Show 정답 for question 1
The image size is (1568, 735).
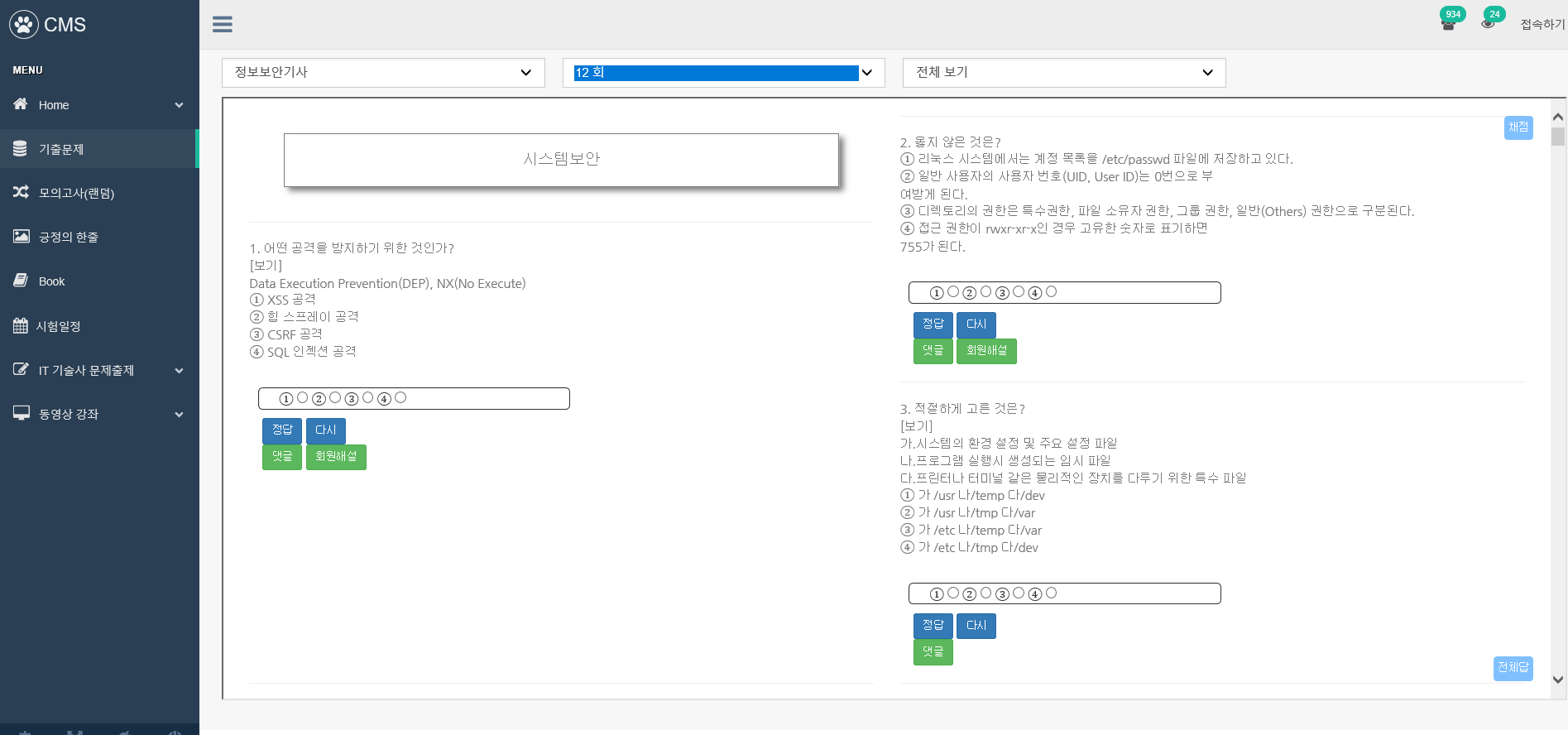click(x=282, y=430)
